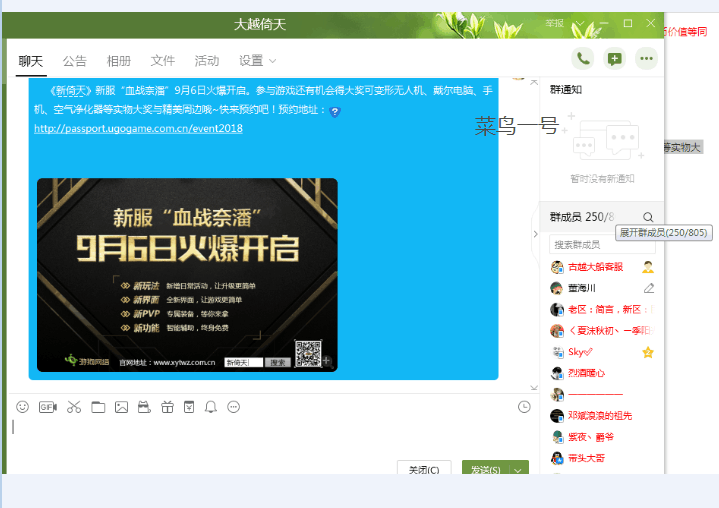Click the send picture icon

pos(121,407)
